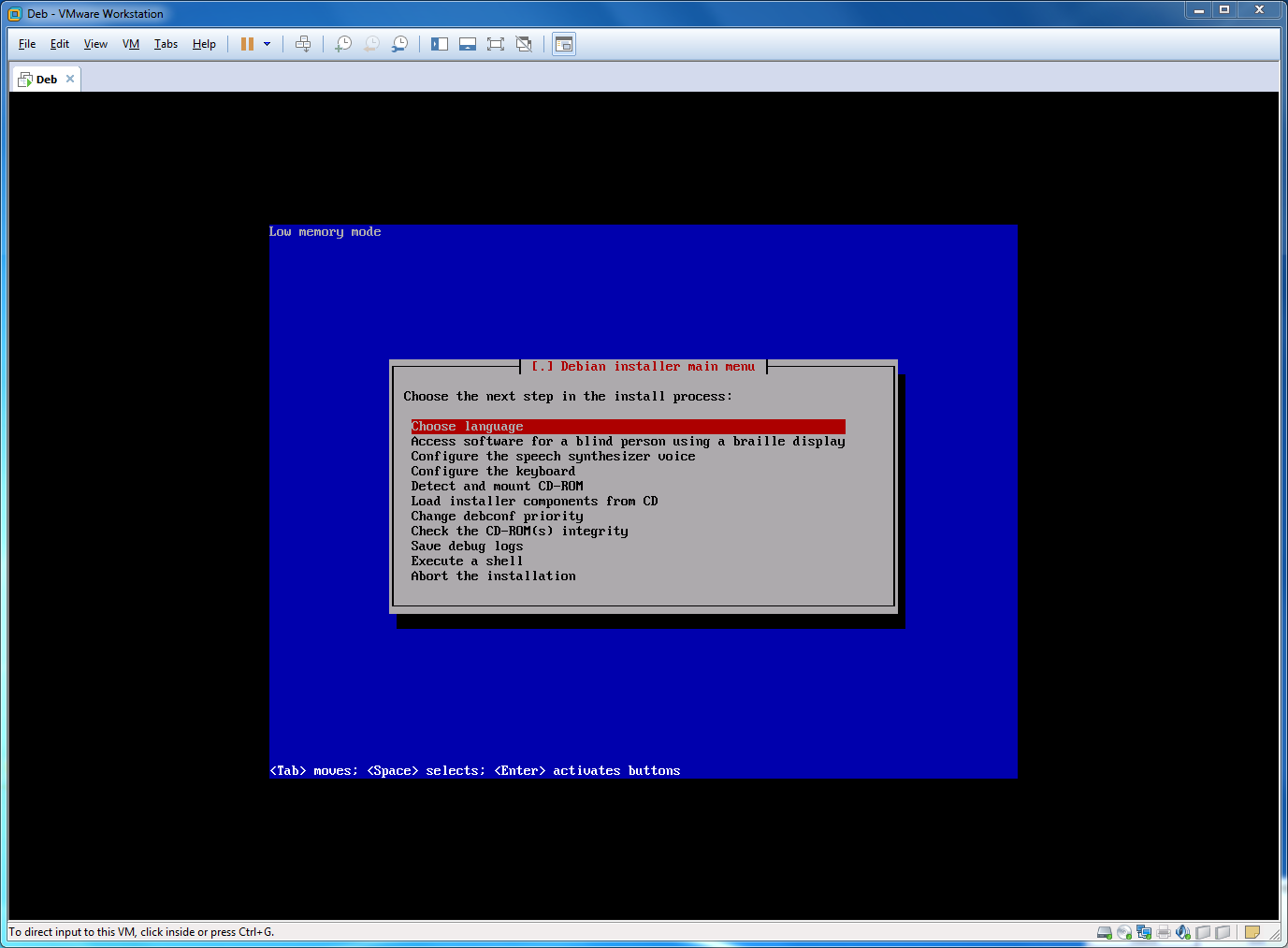The image size is (1288, 948).
Task: Select 'Load installer components from CD'
Action: point(534,502)
